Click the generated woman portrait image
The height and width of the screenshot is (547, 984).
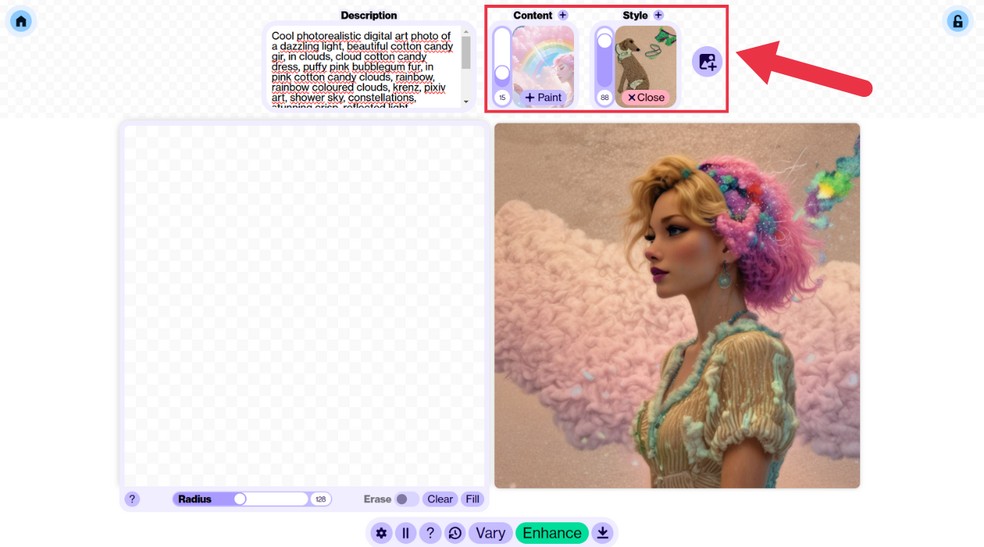(677, 305)
